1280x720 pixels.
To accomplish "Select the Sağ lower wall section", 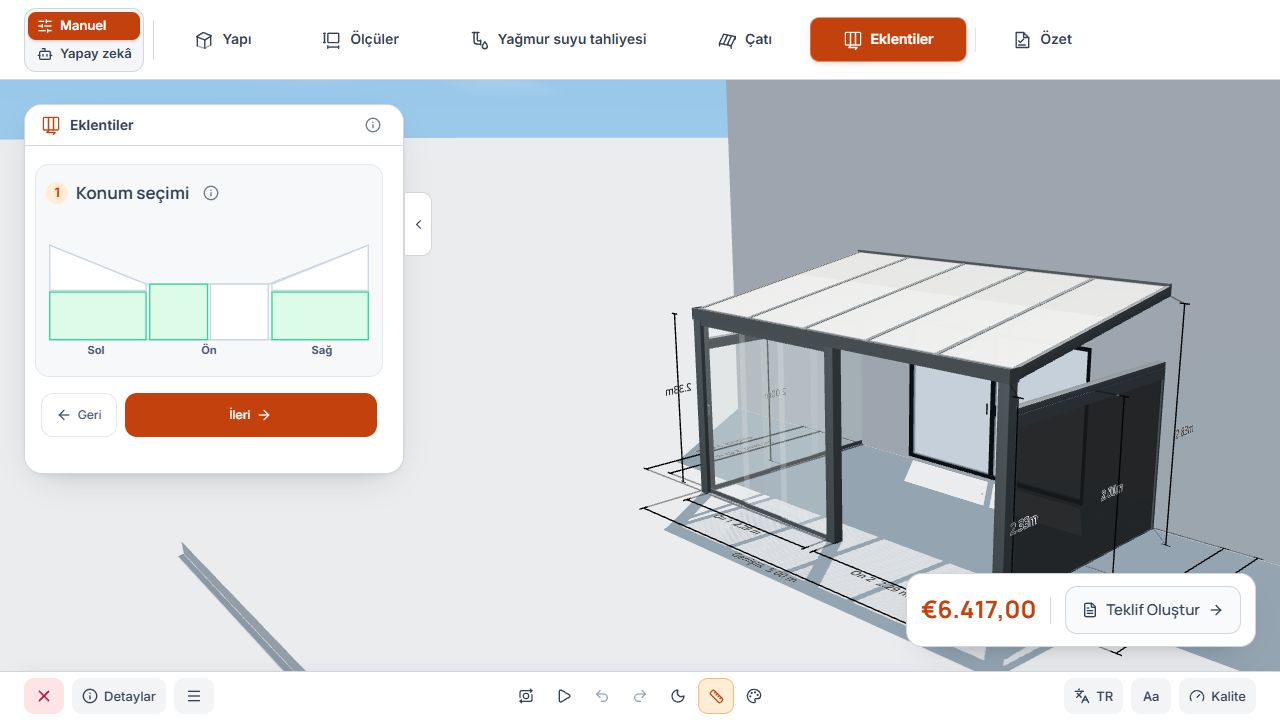I will (x=320, y=316).
